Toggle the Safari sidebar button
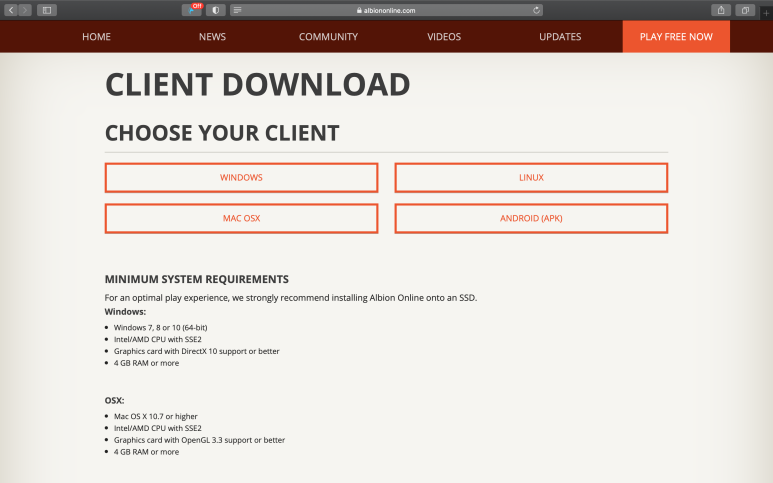773x483 pixels. (x=46, y=10)
